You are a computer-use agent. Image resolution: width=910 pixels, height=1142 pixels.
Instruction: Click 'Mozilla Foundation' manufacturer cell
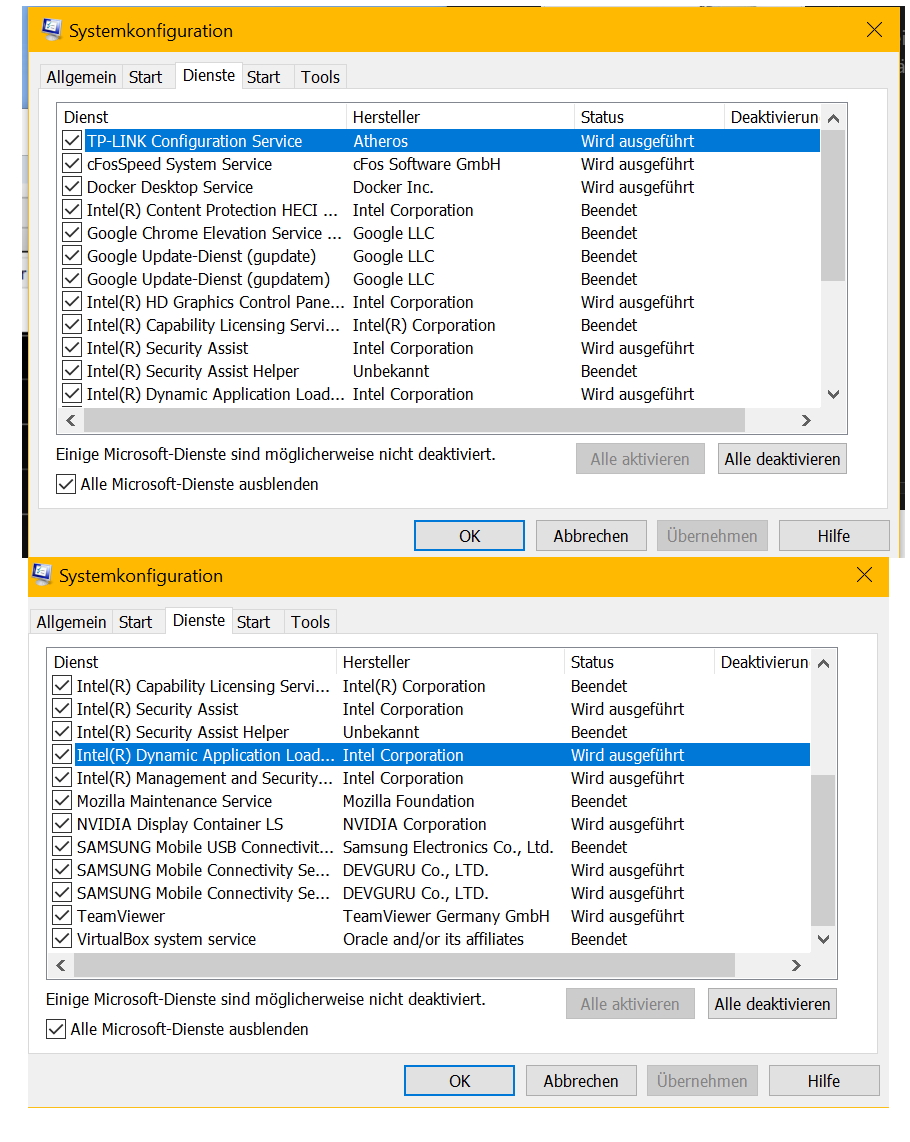pyautogui.click(x=408, y=801)
